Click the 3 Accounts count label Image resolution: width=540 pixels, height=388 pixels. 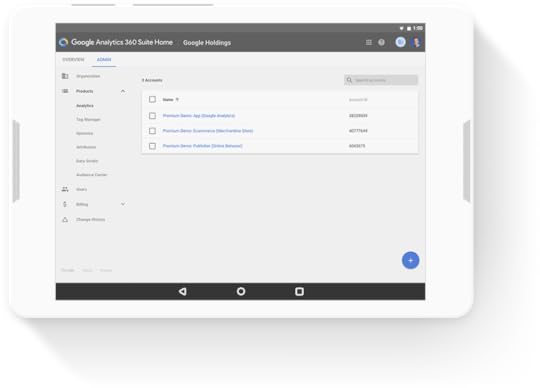(152, 80)
